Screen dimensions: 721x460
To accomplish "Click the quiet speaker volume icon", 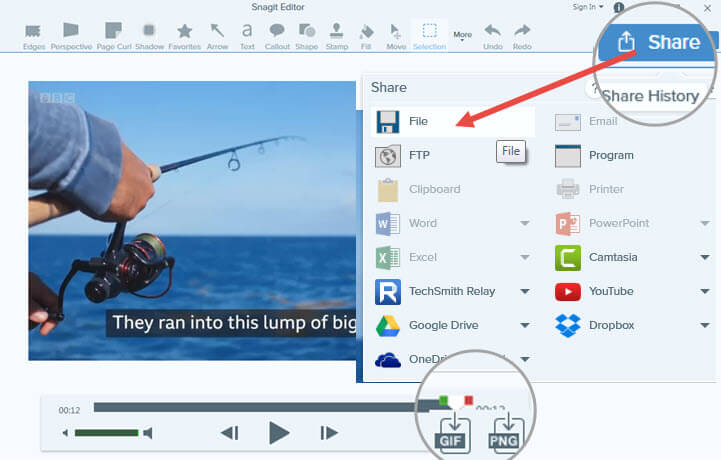I will click(65, 433).
